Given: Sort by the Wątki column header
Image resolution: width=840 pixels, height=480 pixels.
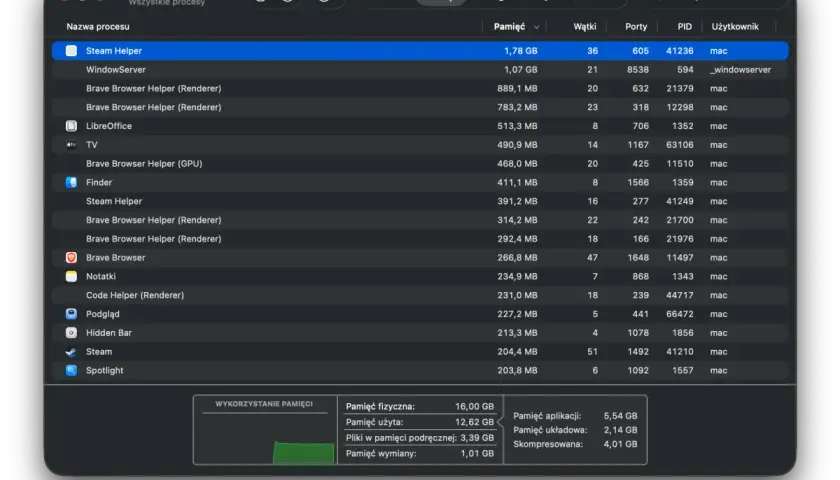Looking at the screenshot, I should [584, 26].
